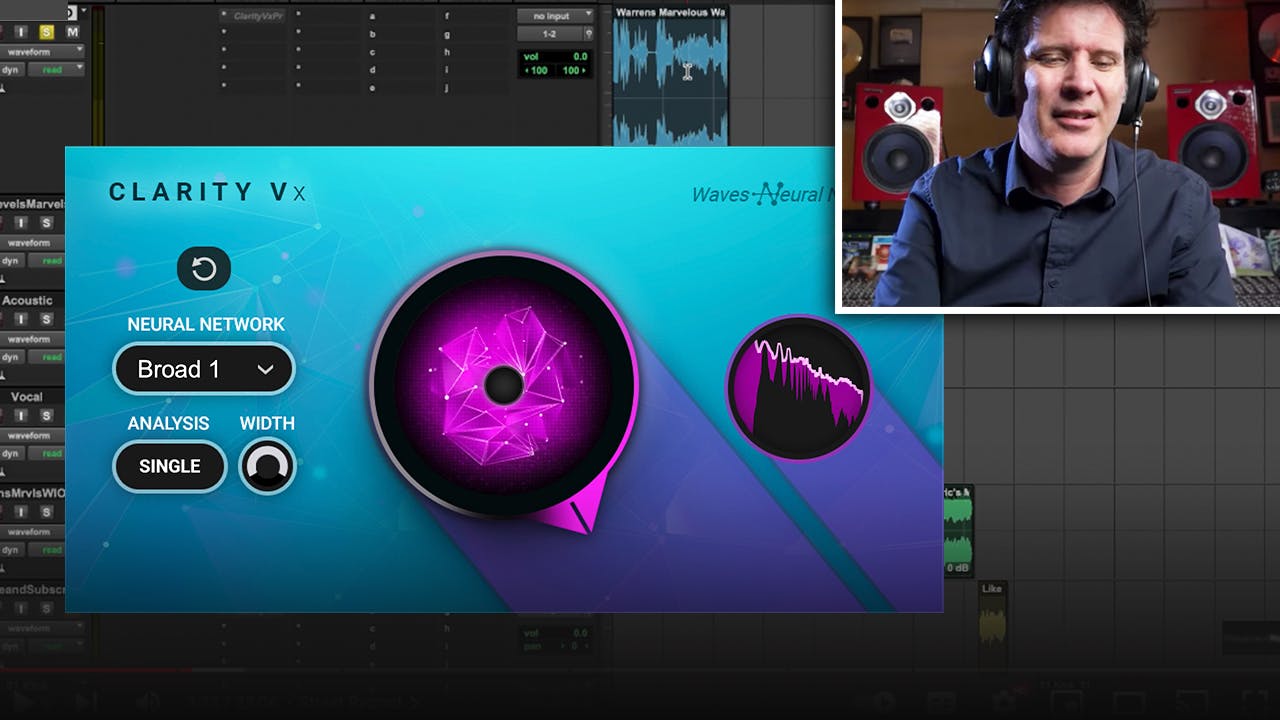This screenshot has height=720, width=1280.
Task: Solo the nsMrvlsWIO track
Action: 46,511
